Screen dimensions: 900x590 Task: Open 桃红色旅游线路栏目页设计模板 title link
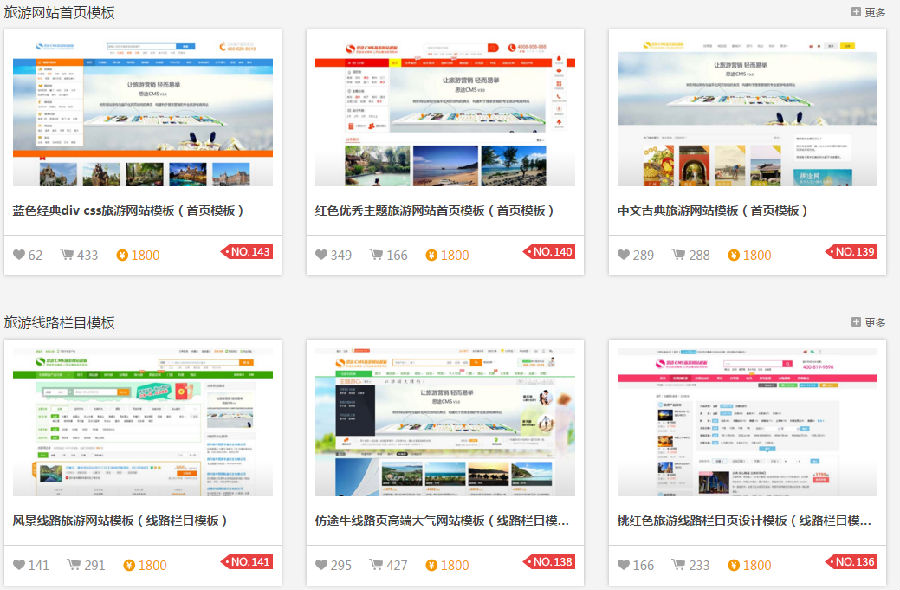pos(745,520)
